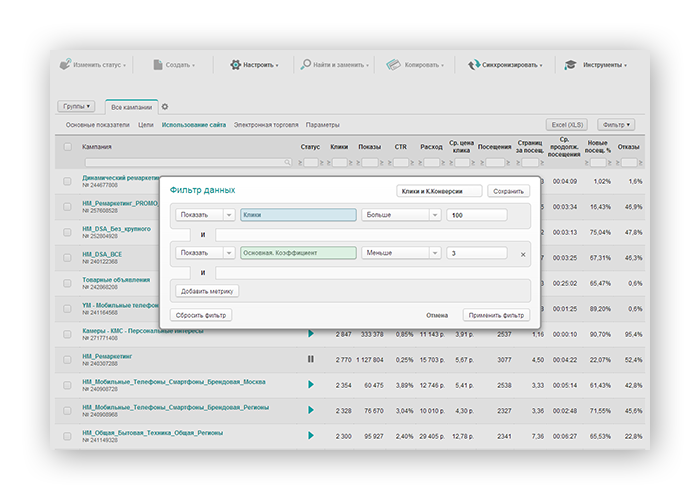Click the play status icon for НМ_Общая_Бытовая_Техника_Общая_Регионы
Screen dimensions: 700x500
(x=310, y=436)
